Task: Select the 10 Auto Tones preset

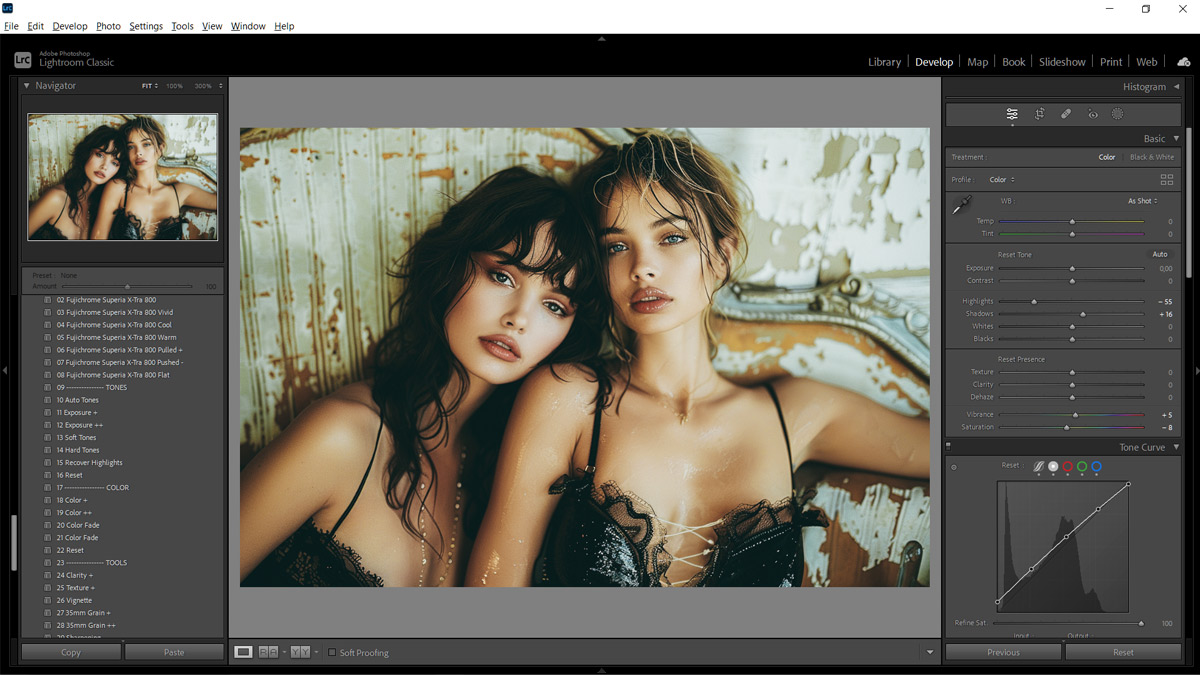Action: click(x=76, y=399)
